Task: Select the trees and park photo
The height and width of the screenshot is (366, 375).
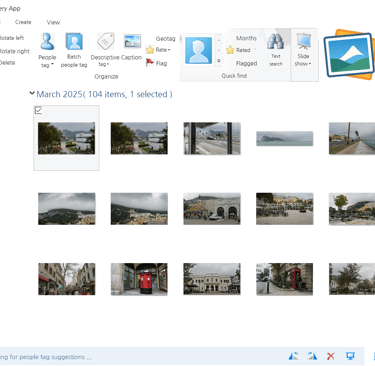Action: click(352, 279)
